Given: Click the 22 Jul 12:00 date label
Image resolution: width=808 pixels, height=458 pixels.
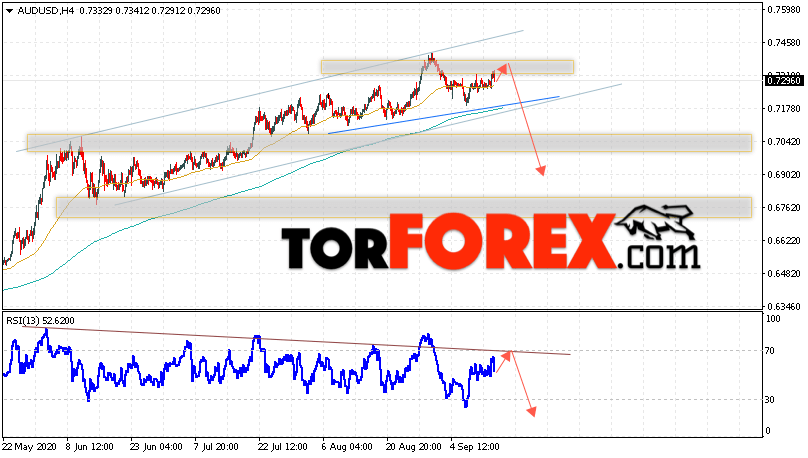Looking at the screenshot, I should [283, 447].
